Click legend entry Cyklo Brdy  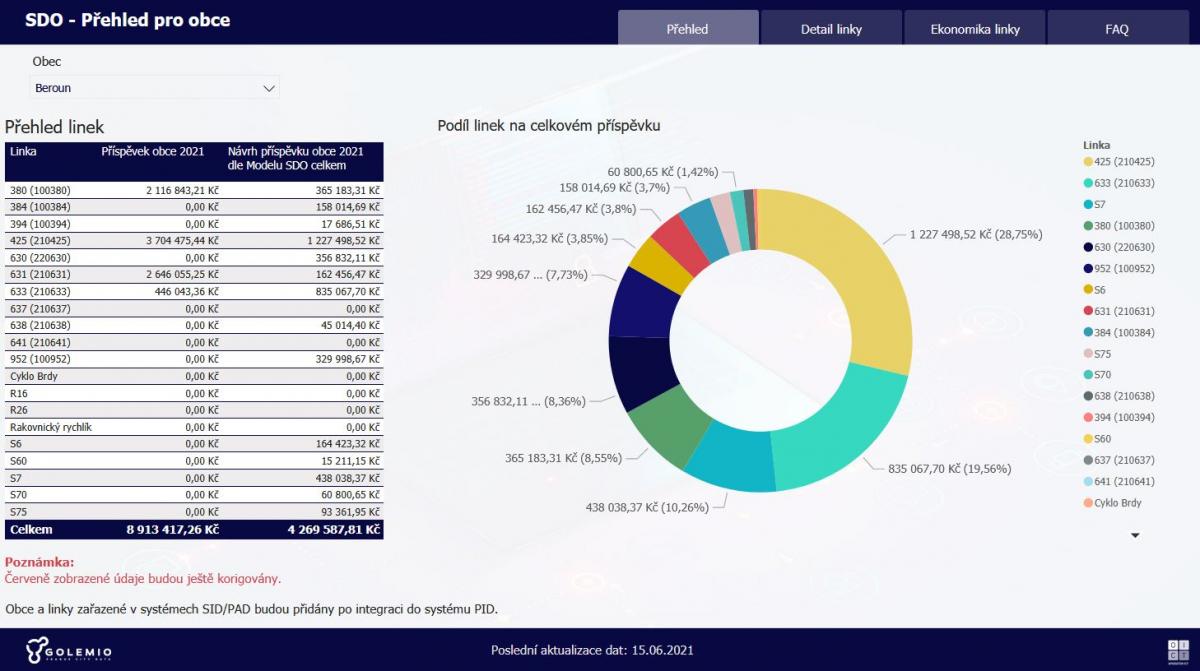click(1112, 503)
